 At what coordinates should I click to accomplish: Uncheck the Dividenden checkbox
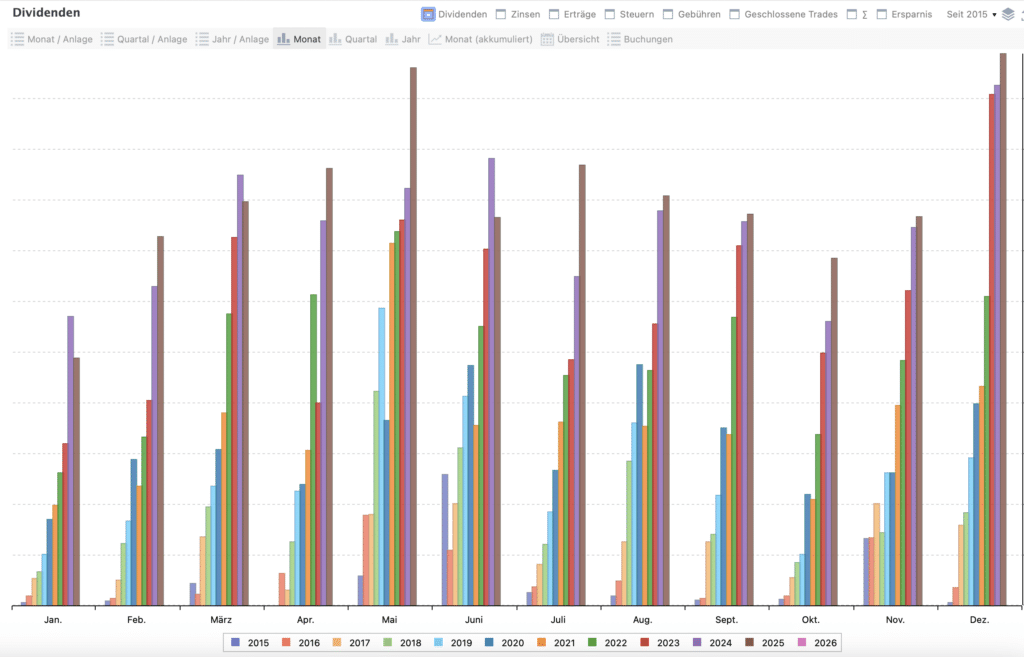point(428,14)
